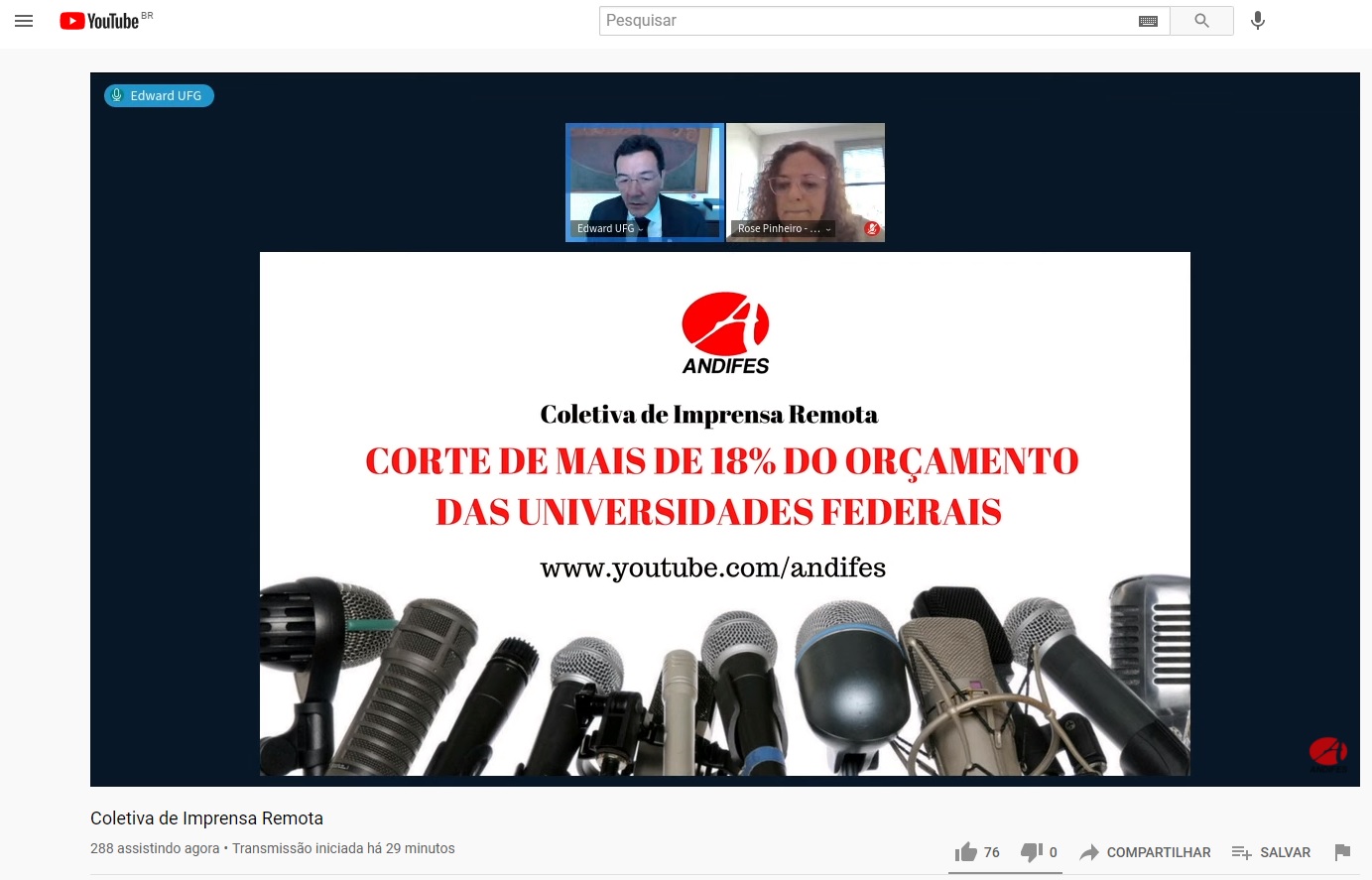Click the like-dislike ratio bar

(x=1005, y=872)
